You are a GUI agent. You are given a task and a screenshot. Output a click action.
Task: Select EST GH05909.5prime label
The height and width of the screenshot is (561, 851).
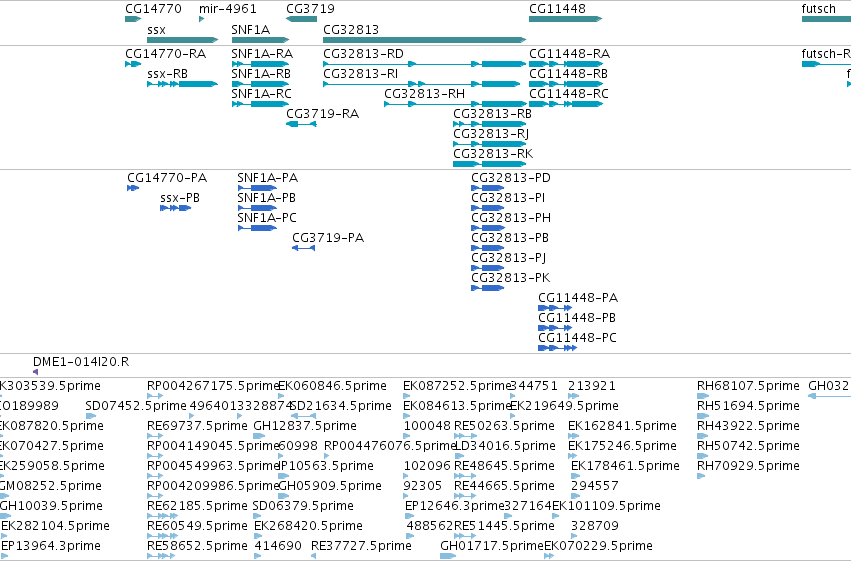click(330, 486)
